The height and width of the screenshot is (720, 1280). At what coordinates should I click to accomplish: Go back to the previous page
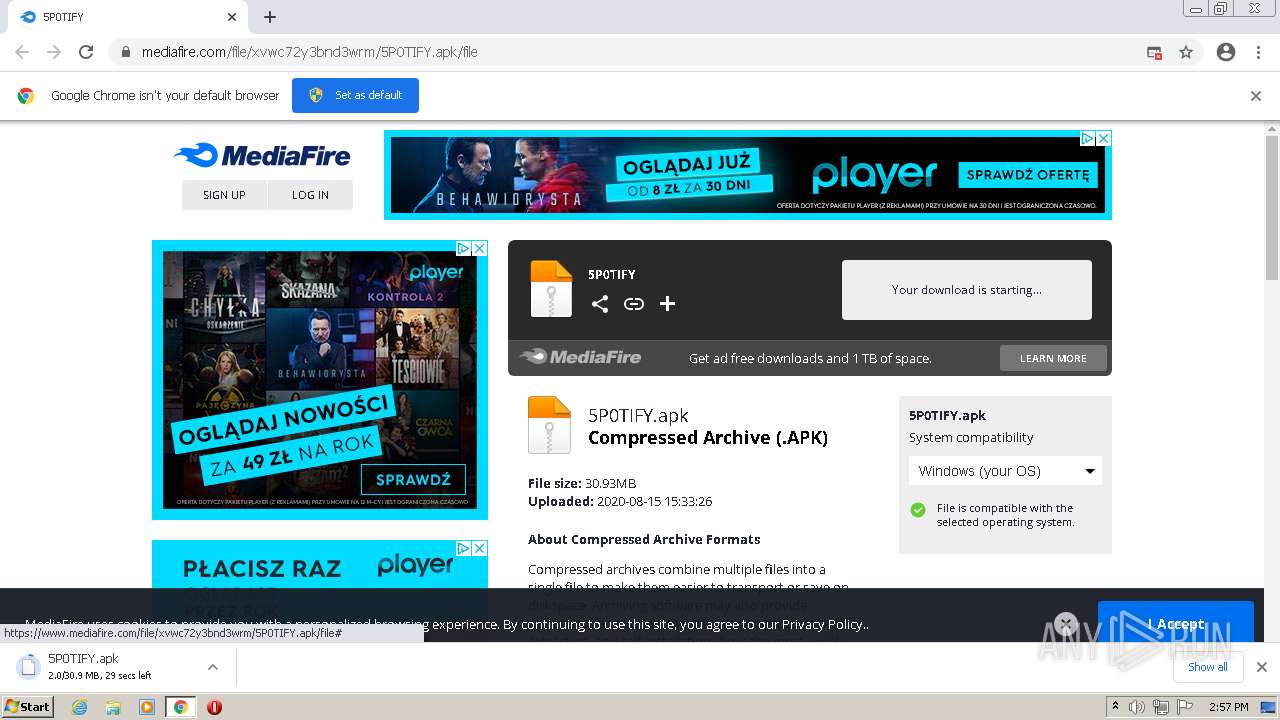pyautogui.click(x=22, y=52)
